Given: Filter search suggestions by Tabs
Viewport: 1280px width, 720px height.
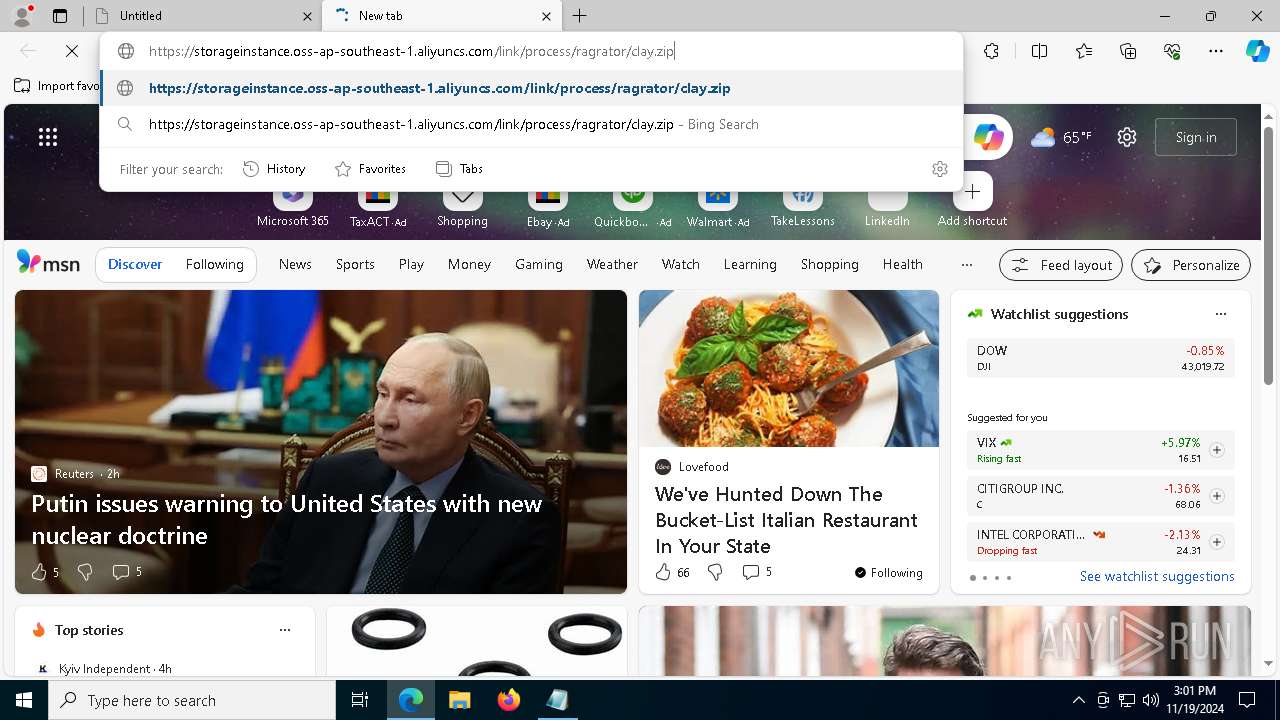Looking at the screenshot, I should (459, 169).
